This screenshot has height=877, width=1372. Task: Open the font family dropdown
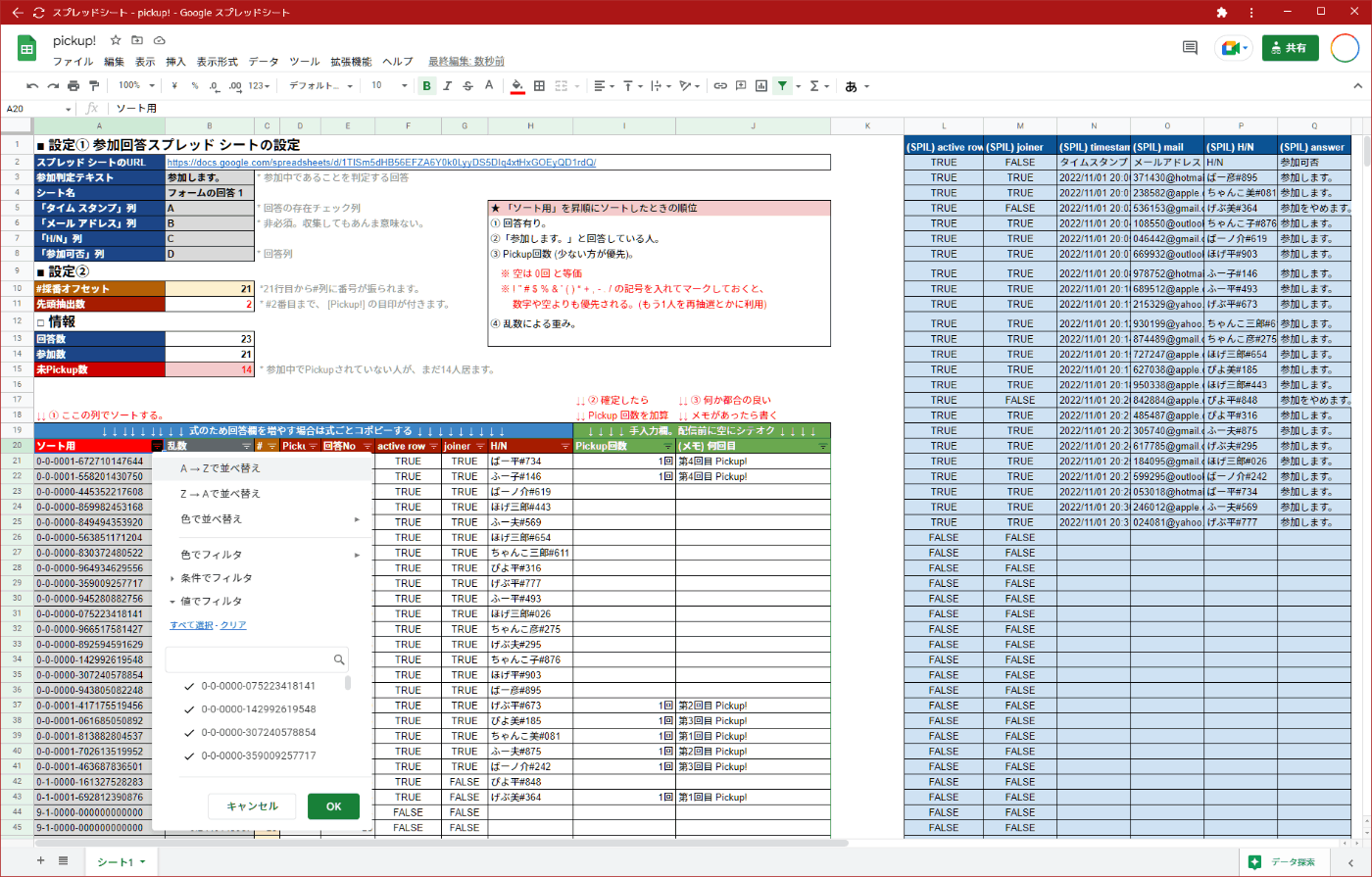pyautogui.click(x=320, y=86)
